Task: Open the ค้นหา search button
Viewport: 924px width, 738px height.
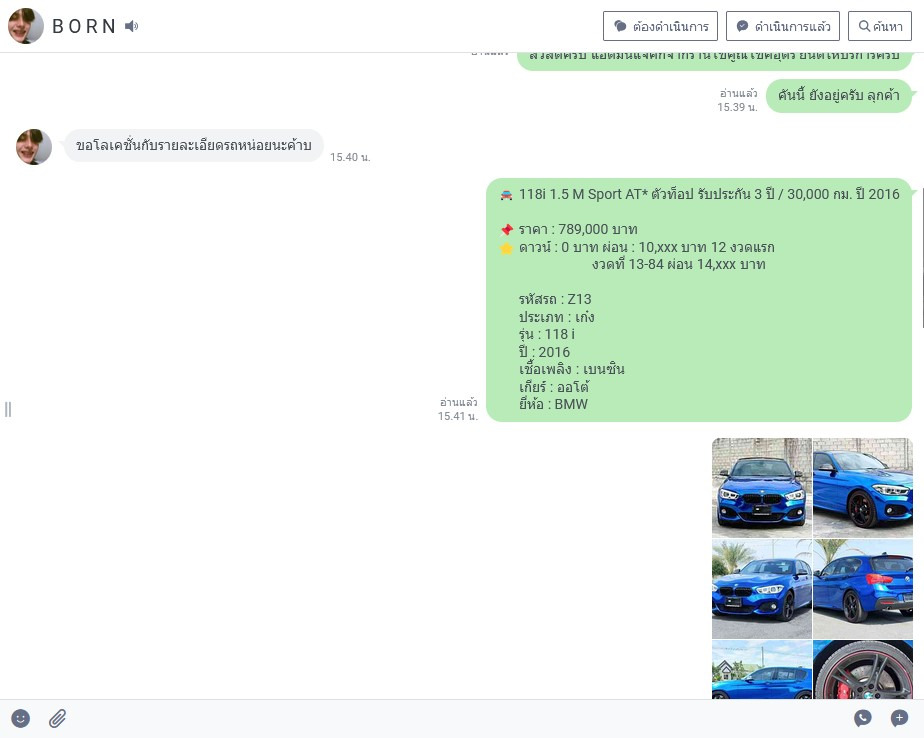Action: click(880, 26)
